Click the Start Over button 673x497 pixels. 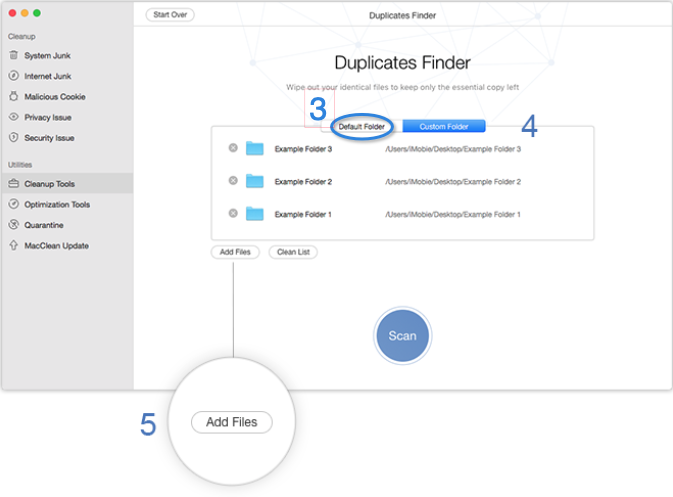pos(170,15)
